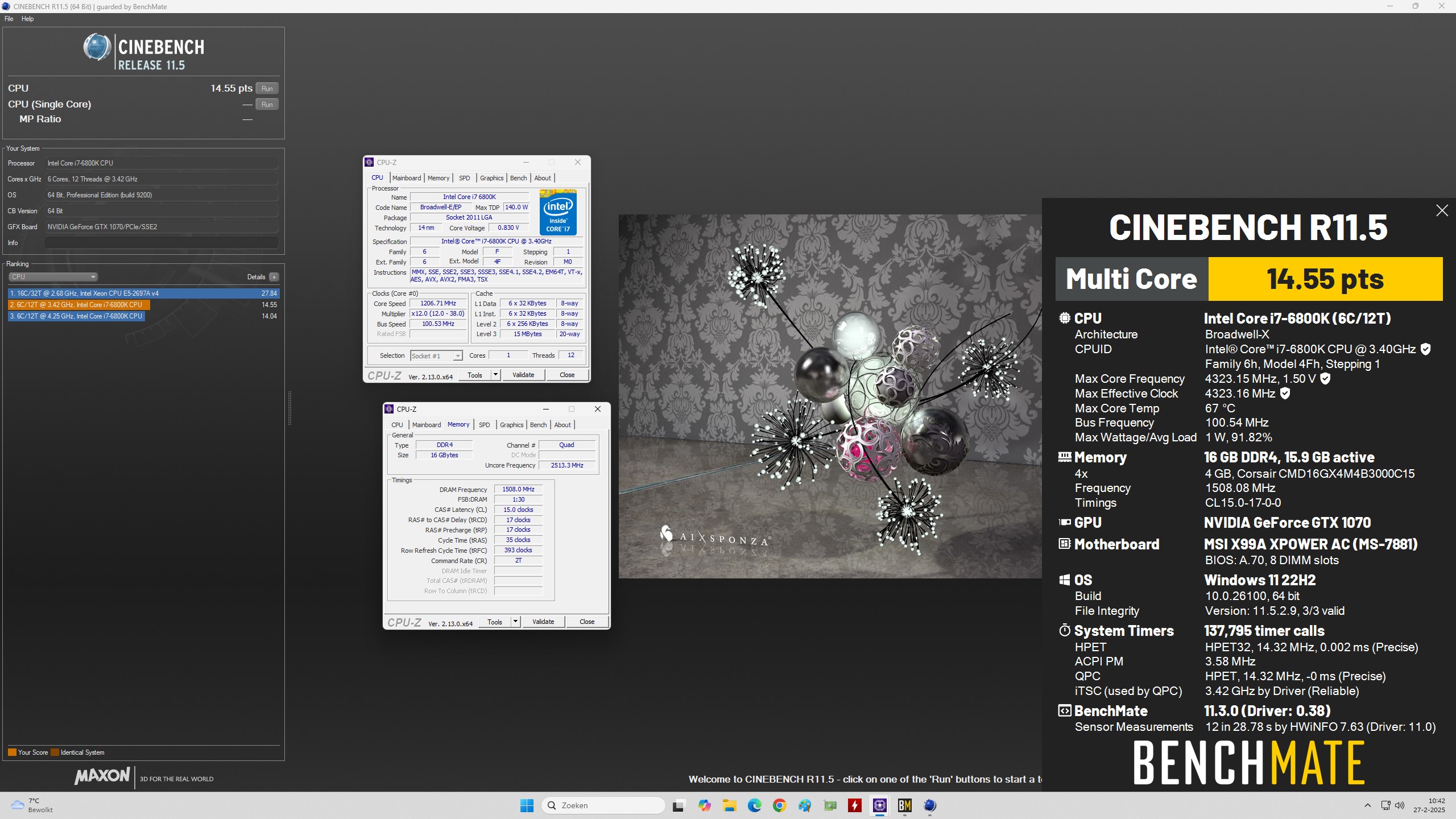Click CPUID validation shield checkmark
Screen dimensions: 1456x819
click(1425, 349)
